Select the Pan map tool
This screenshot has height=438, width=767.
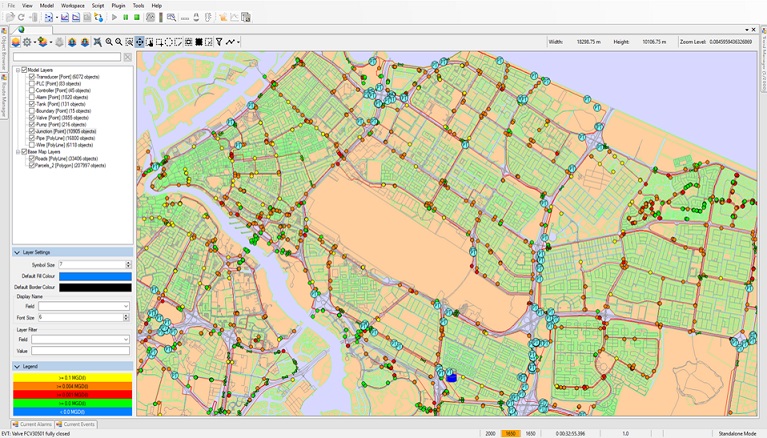[139, 42]
